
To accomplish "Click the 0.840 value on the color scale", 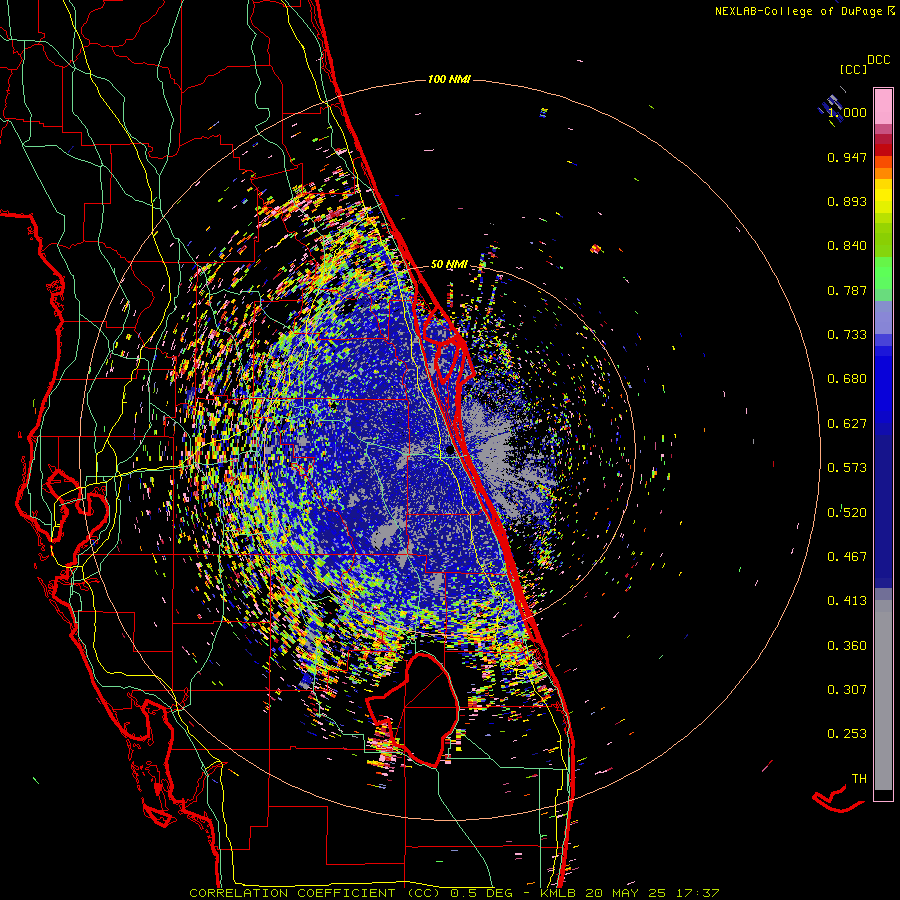I will pos(847,246).
